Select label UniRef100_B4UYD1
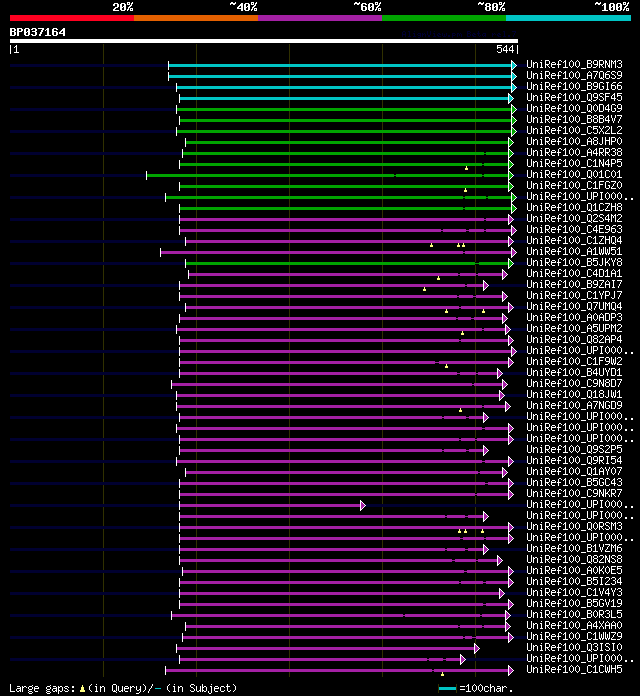Viewport: 640px width, 696px height. (x=574, y=372)
